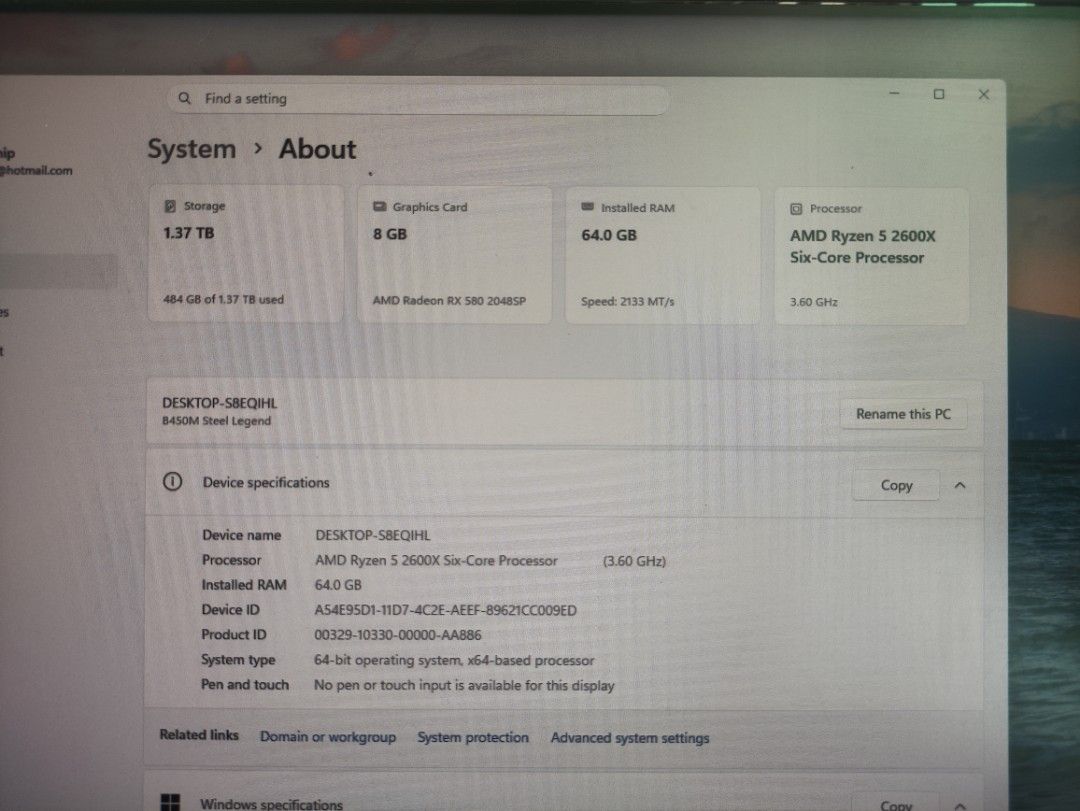Collapse the Device specifications section

(960, 486)
